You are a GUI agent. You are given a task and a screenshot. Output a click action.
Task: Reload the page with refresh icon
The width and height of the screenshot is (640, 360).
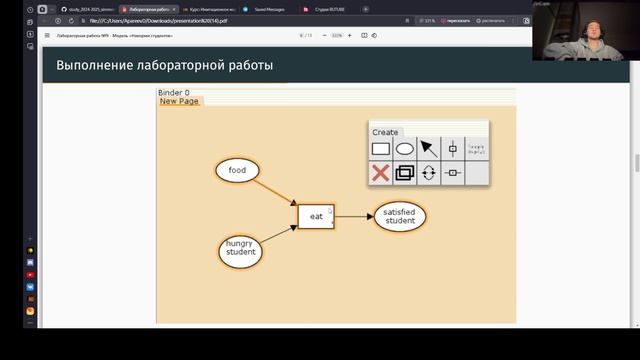(71, 21)
